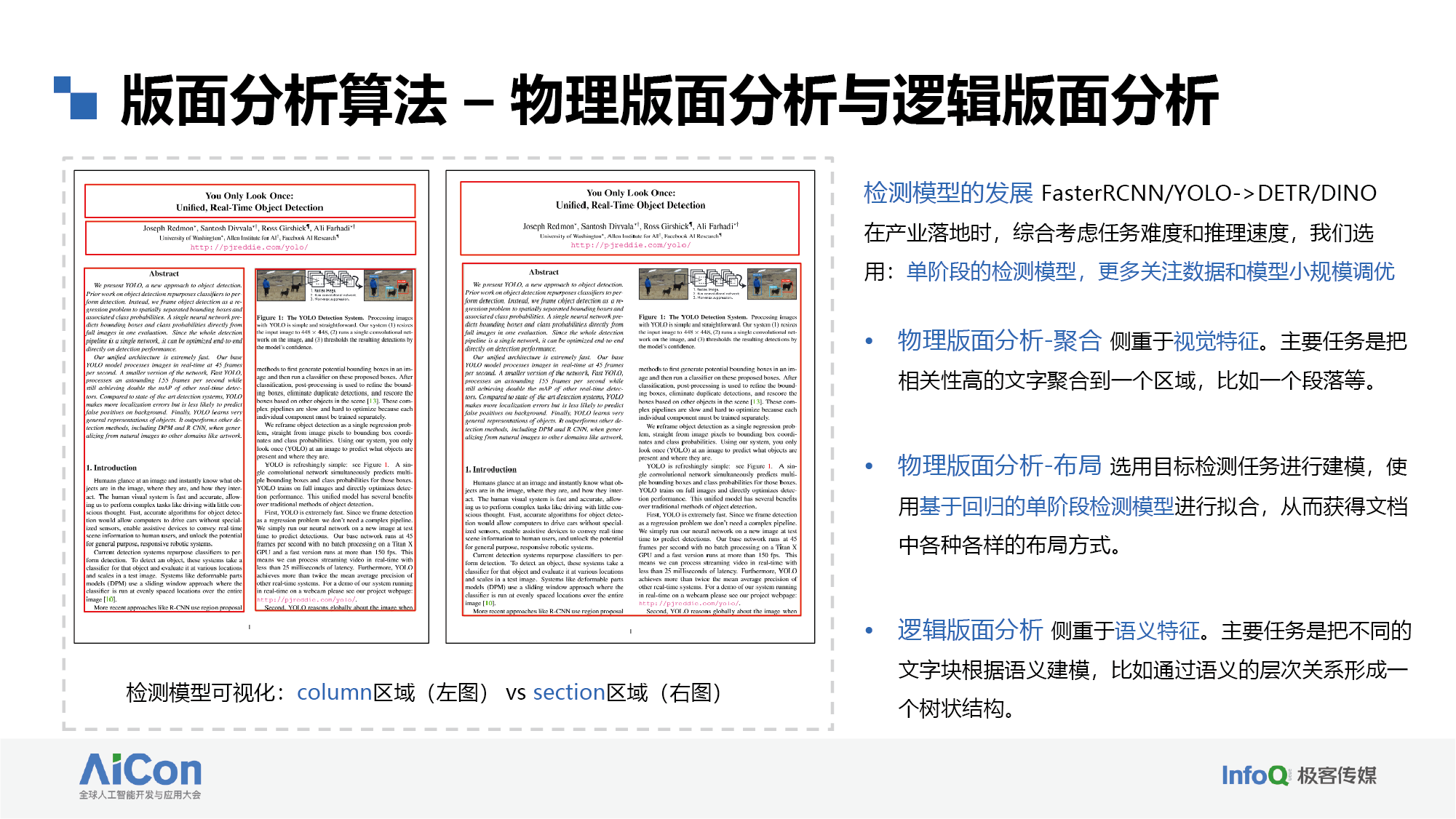This screenshot has height=819, width=1456.
Task: Click the blue text 语义特征
Action: pos(1157,631)
